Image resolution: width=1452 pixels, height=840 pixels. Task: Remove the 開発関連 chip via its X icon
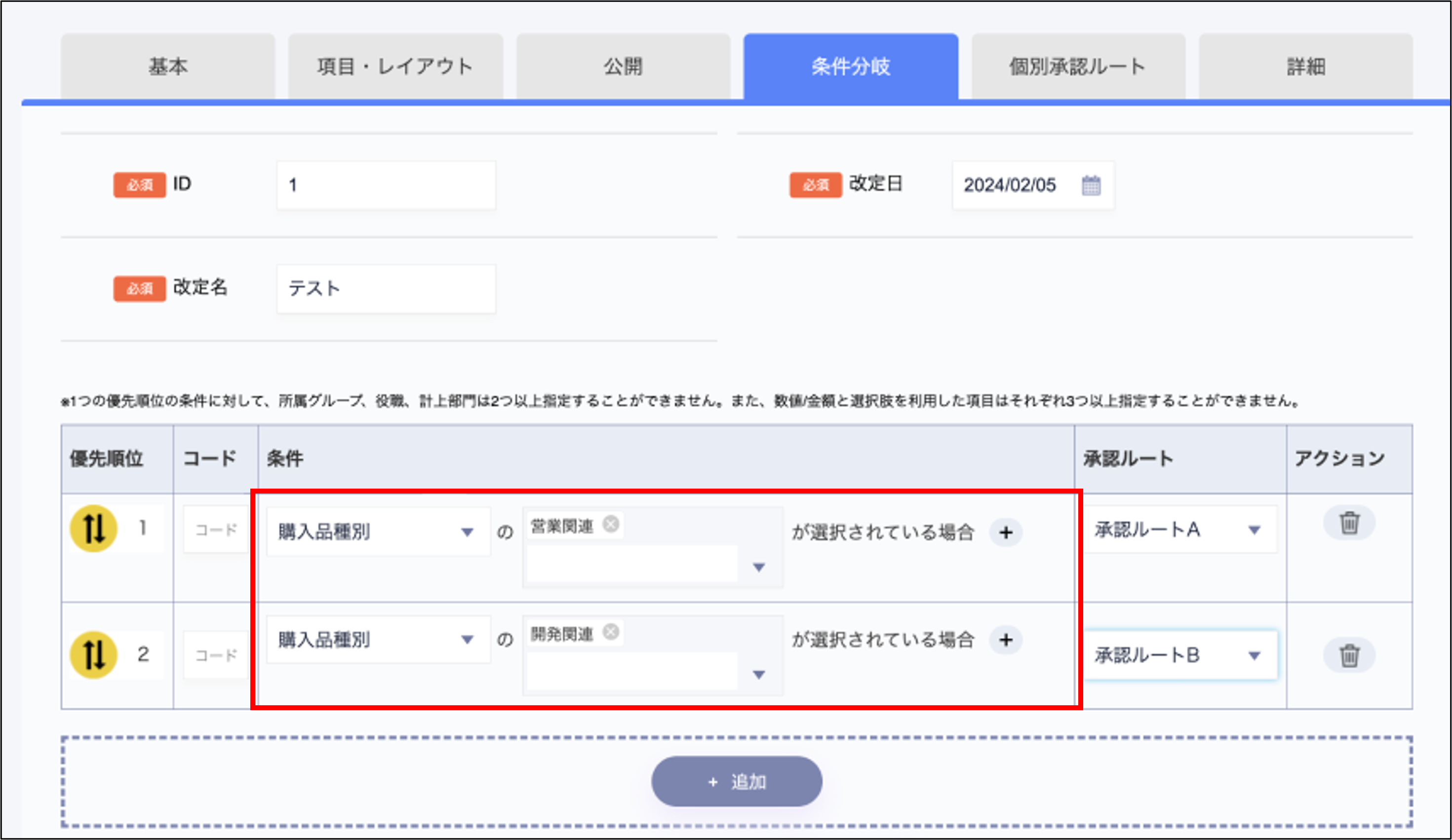(612, 634)
